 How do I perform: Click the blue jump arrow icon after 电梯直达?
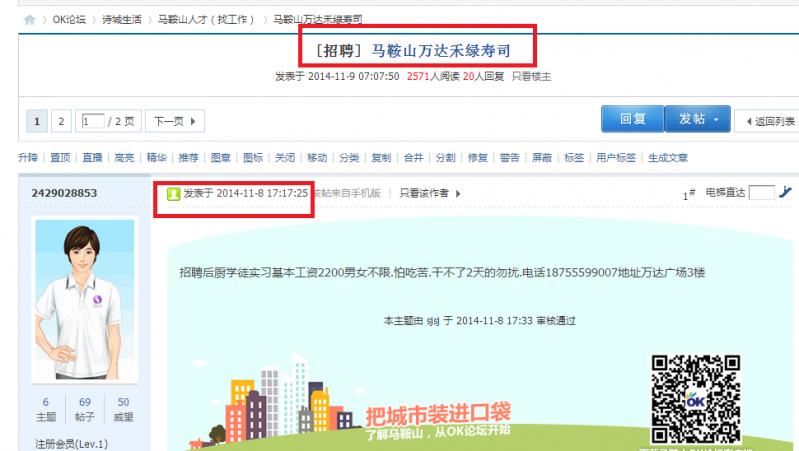(785, 192)
